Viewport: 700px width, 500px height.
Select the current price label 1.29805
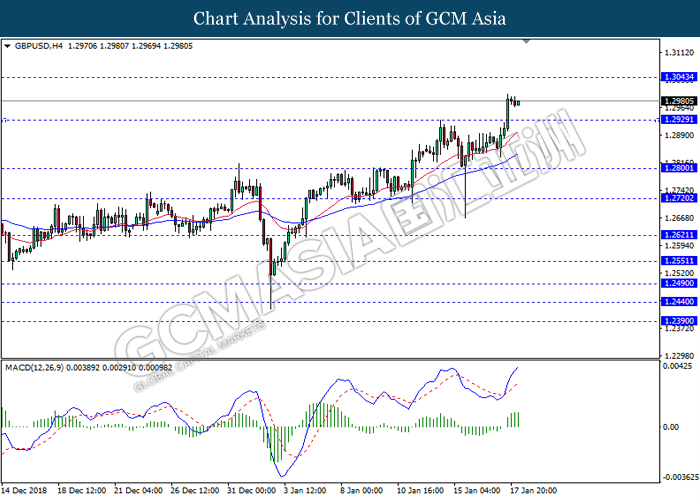coord(679,101)
